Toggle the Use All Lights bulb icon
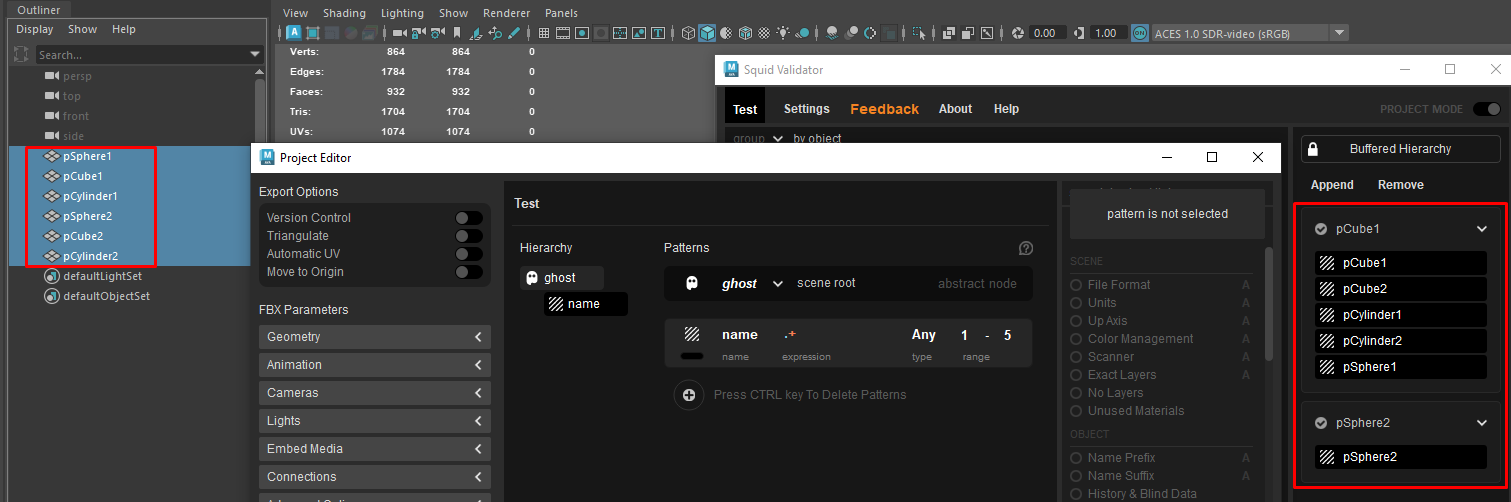 click(x=783, y=33)
